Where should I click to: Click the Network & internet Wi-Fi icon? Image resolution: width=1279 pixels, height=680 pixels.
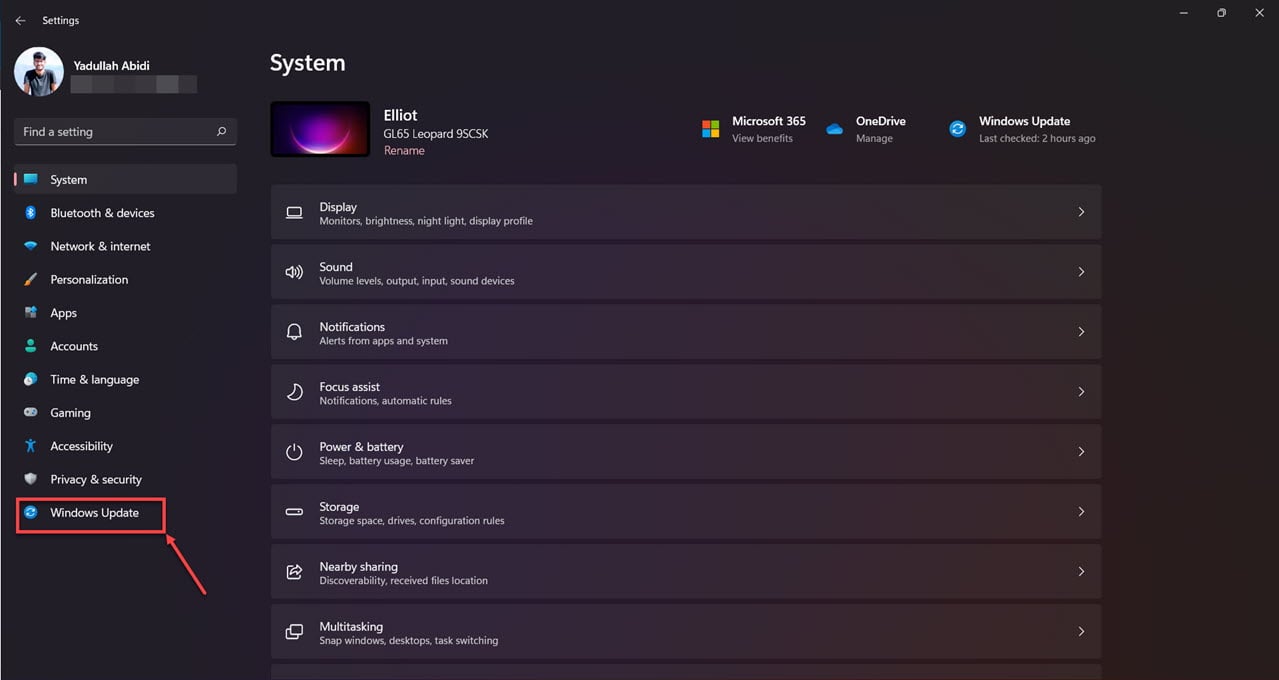[31, 246]
